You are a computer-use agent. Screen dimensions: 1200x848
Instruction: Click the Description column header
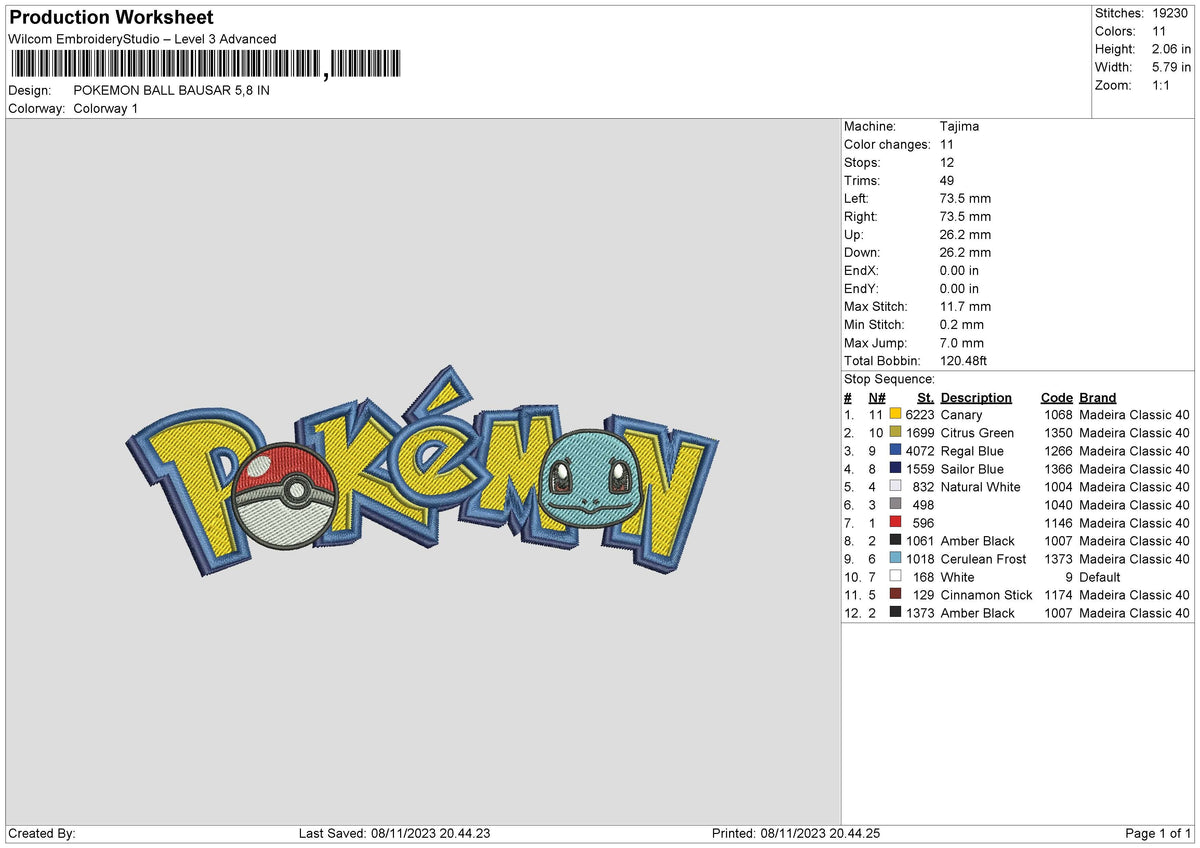click(976, 397)
